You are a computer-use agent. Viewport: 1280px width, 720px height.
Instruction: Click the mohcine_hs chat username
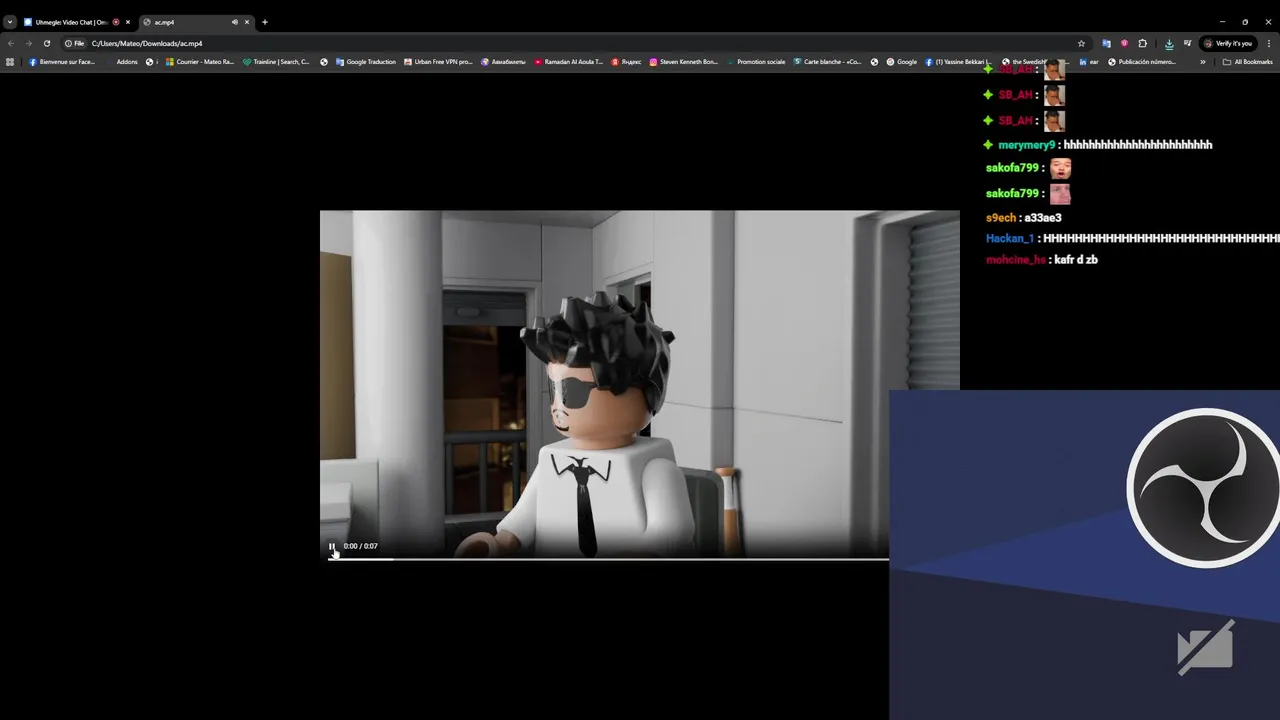[x=1016, y=260]
